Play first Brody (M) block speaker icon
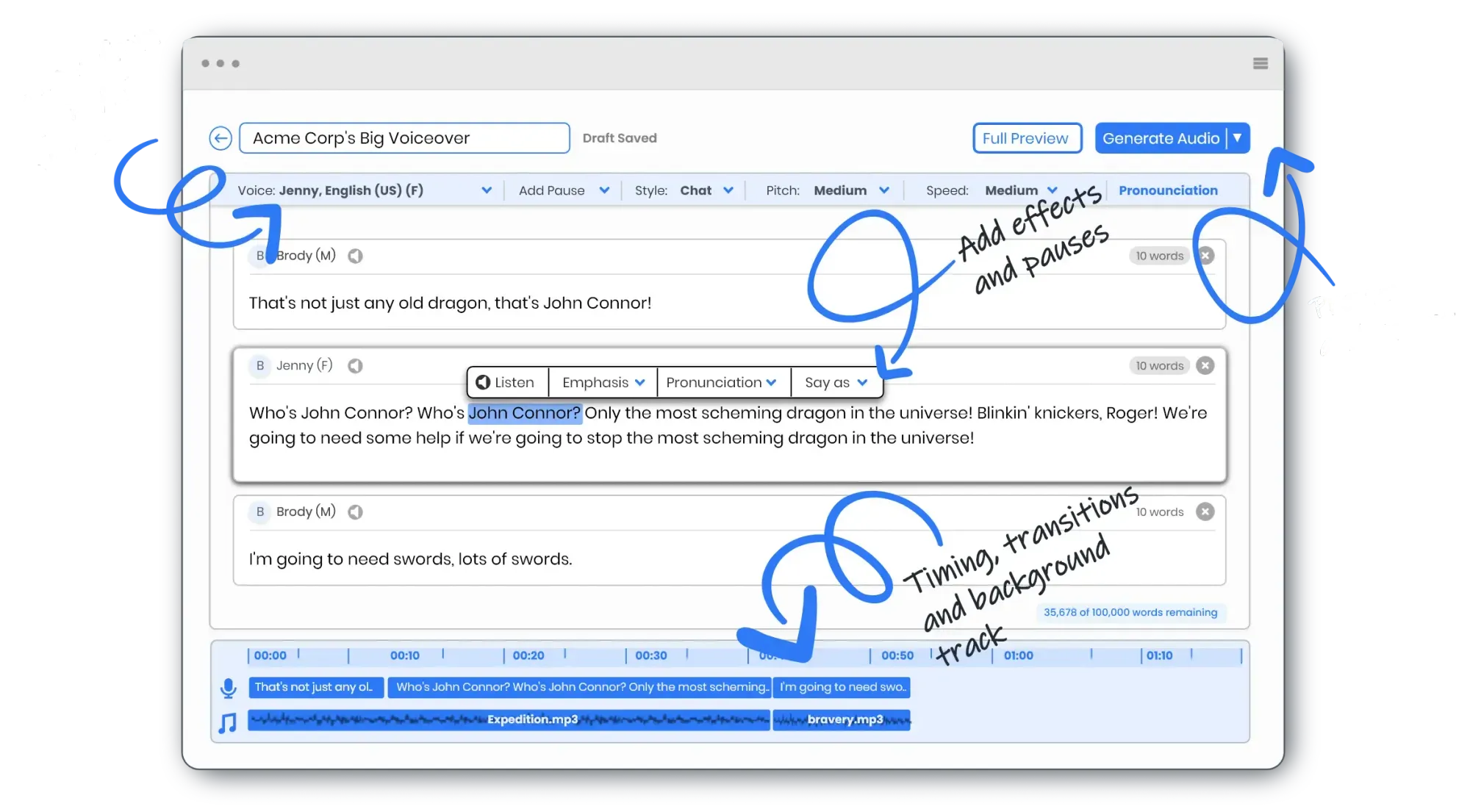The height and width of the screenshot is (812, 1470). (x=355, y=256)
